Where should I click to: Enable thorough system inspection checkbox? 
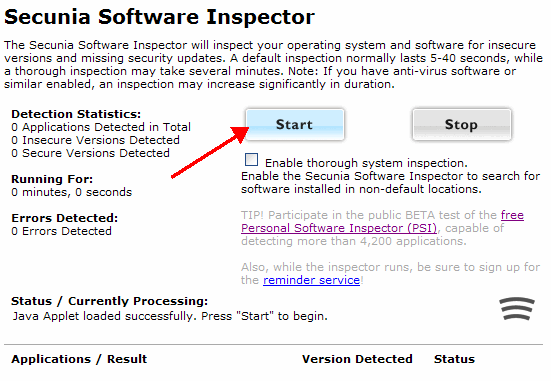[x=251, y=160]
